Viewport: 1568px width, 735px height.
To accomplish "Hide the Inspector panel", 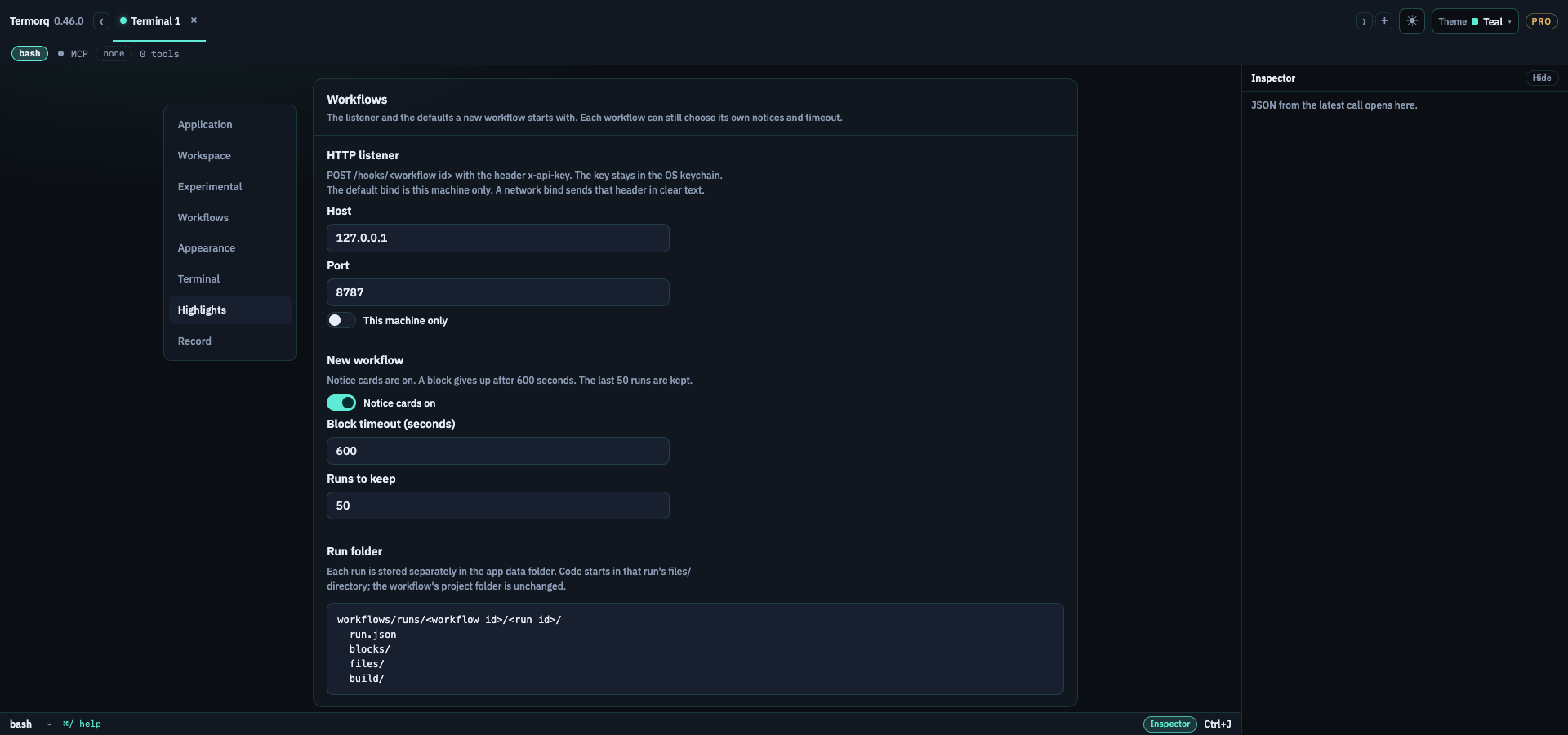I will tap(1542, 78).
